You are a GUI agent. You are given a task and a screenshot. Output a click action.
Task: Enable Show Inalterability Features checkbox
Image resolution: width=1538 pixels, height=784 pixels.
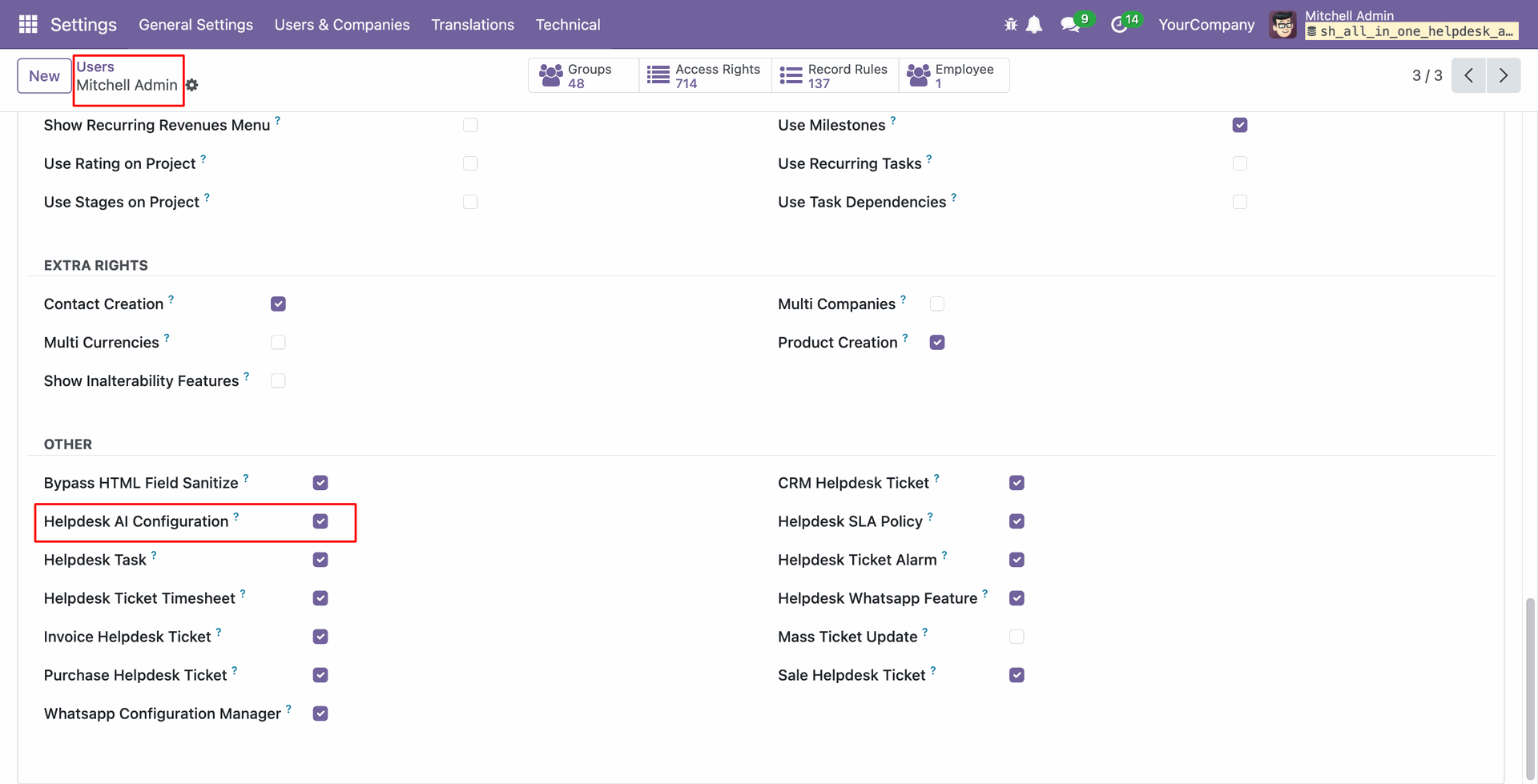(278, 380)
